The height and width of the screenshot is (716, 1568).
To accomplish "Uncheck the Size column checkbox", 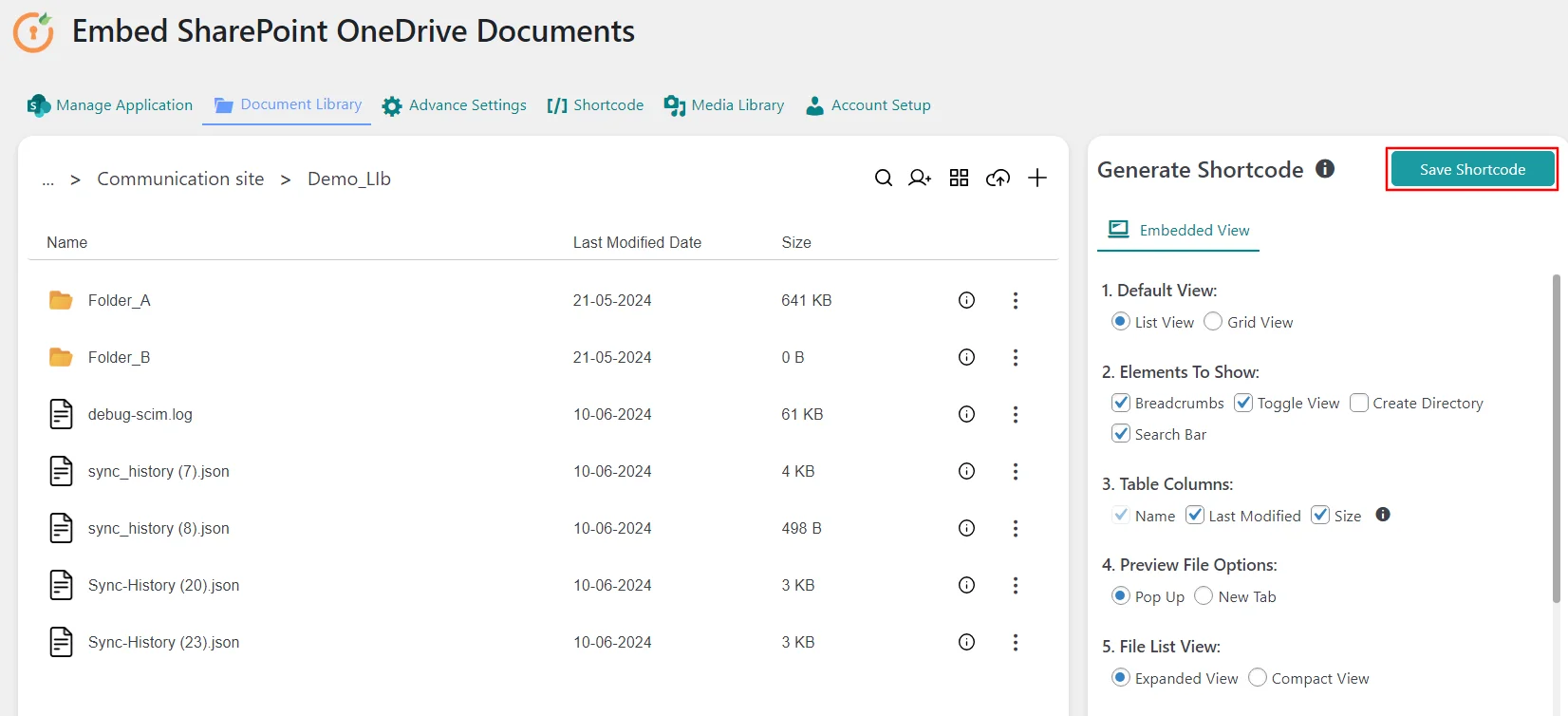I will 1320,515.
